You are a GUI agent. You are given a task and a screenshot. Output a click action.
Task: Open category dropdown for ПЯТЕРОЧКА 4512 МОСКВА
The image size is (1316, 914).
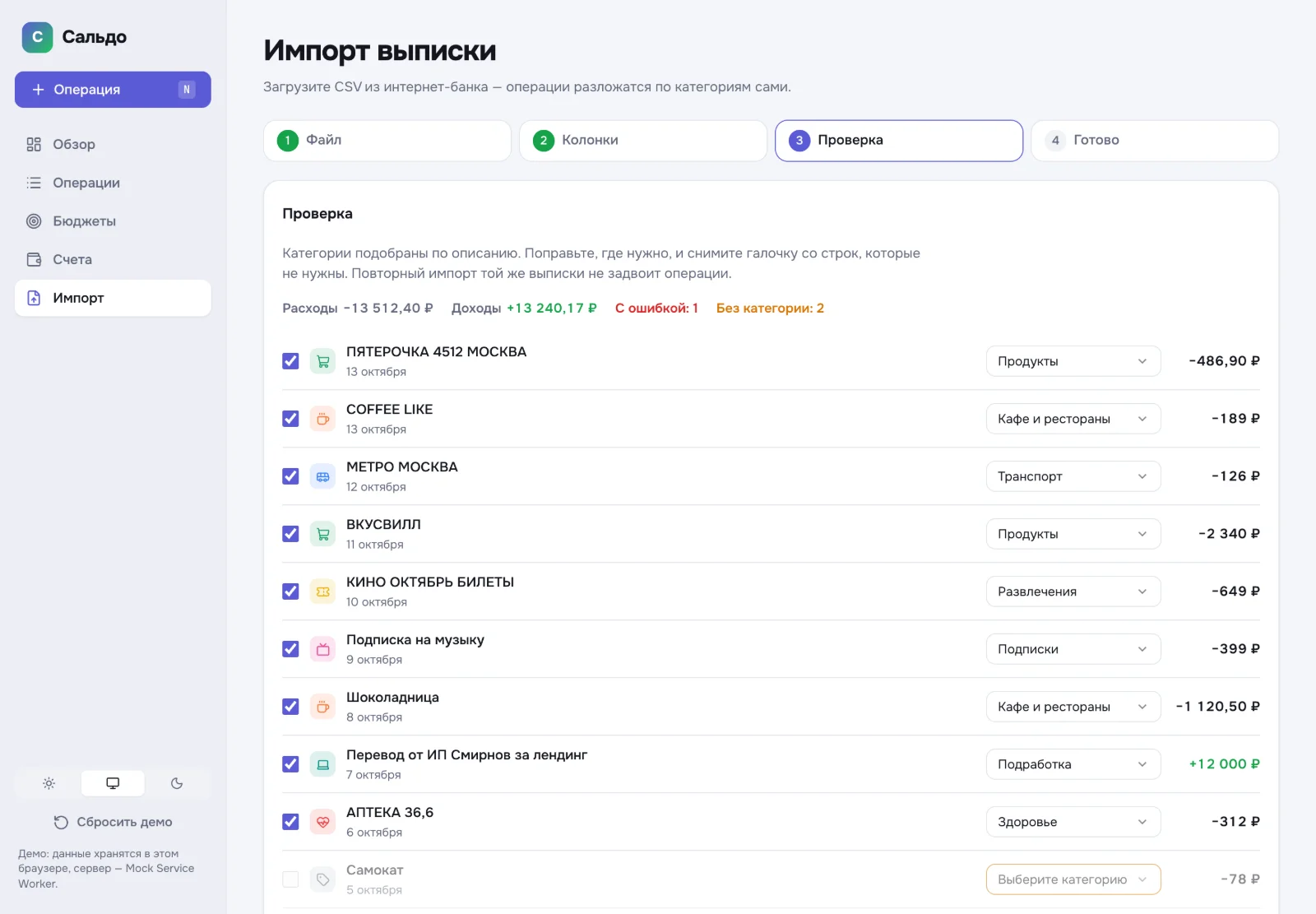click(x=1073, y=361)
